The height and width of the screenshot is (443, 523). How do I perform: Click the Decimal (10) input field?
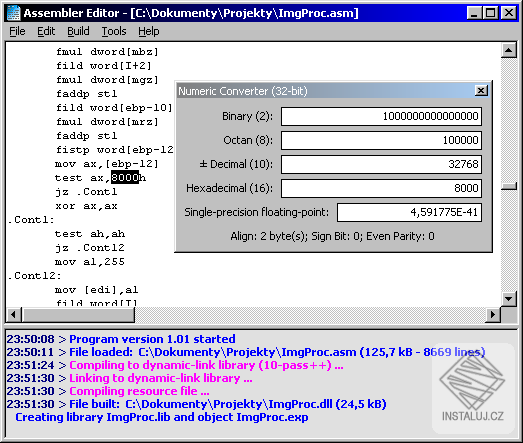(x=381, y=164)
